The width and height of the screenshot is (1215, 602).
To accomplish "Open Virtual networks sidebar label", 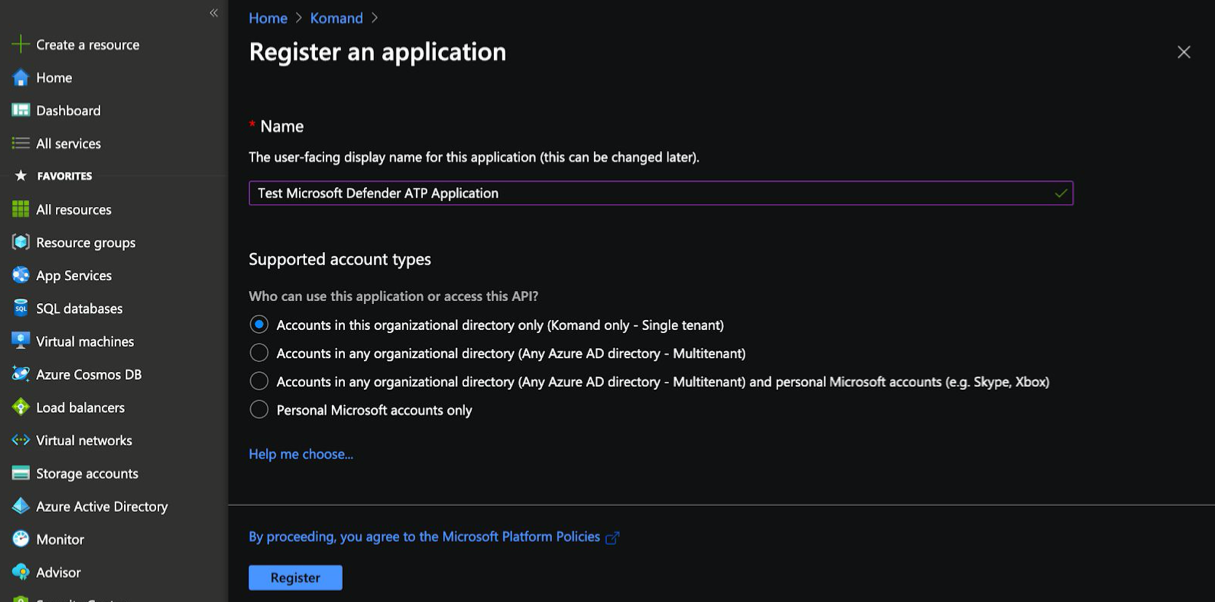I will (x=84, y=440).
